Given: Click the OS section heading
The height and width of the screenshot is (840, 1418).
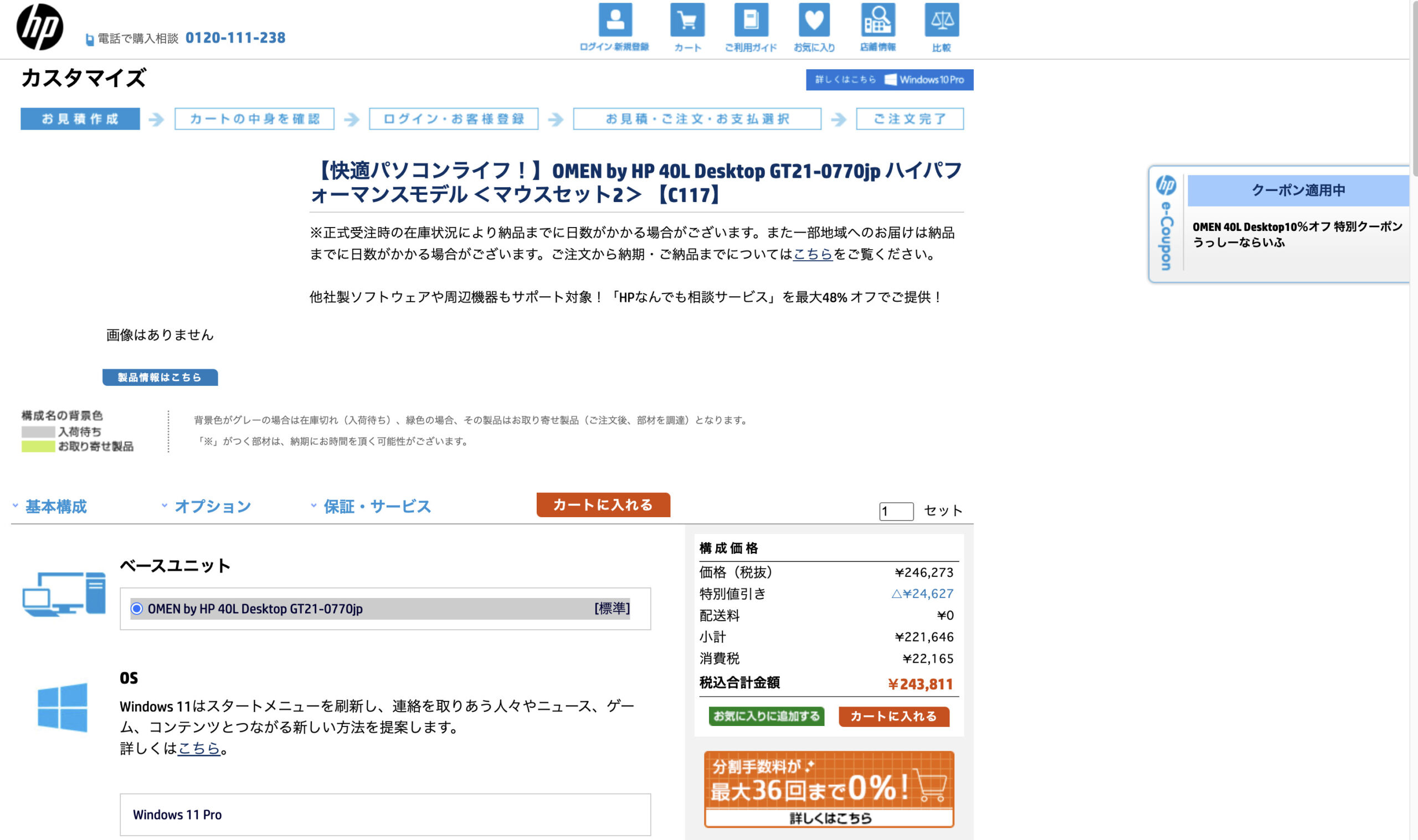Looking at the screenshot, I should tap(129, 678).
